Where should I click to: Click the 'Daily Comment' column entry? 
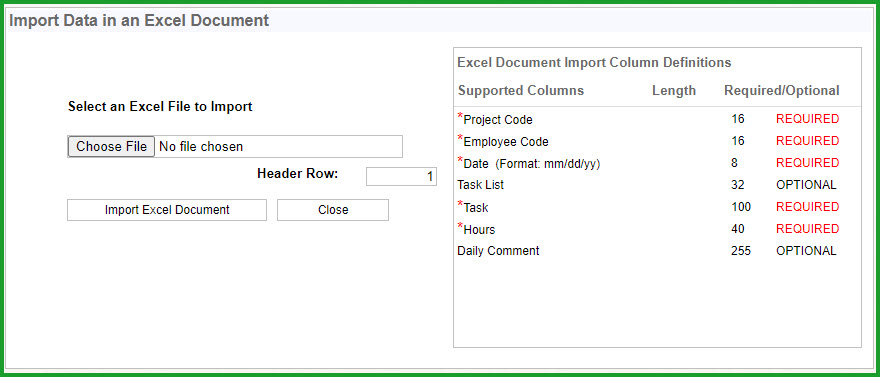click(498, 251)
